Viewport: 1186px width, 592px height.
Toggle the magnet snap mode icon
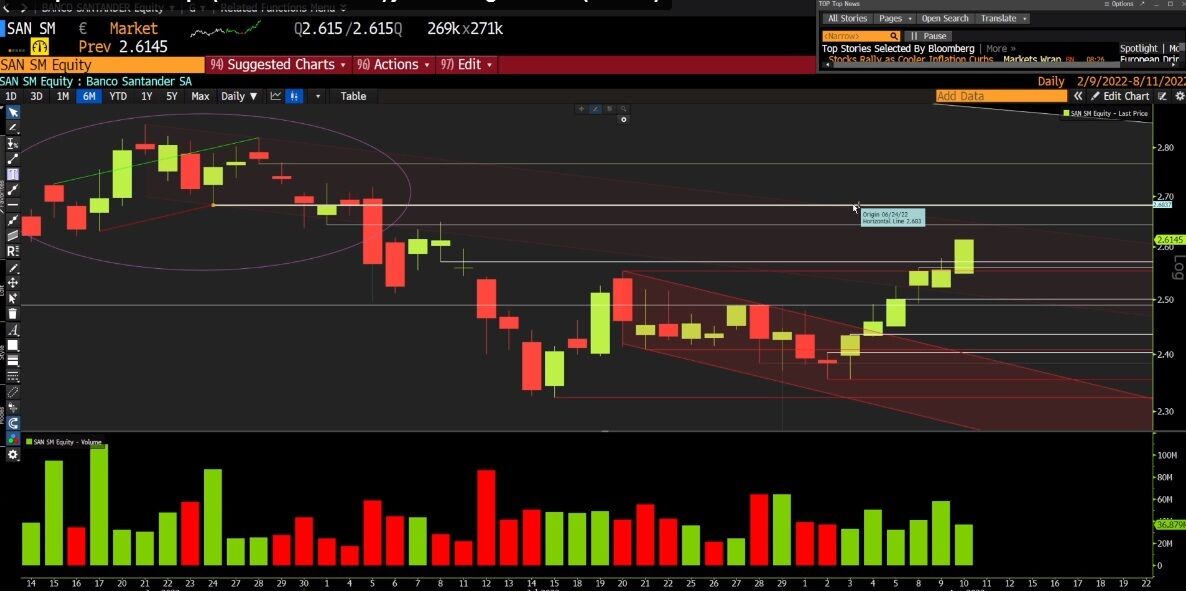13,423
